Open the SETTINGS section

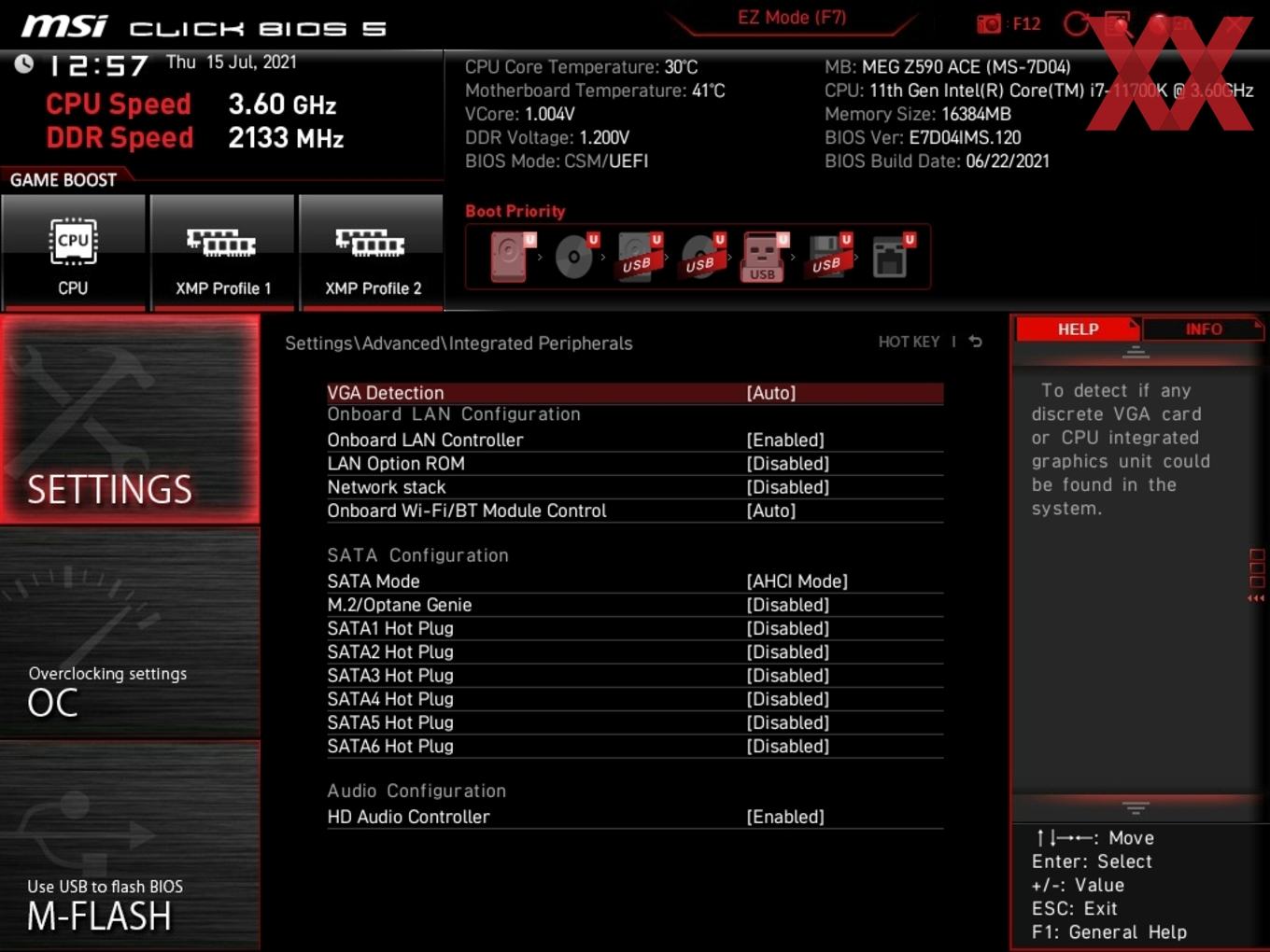(130, 419)
